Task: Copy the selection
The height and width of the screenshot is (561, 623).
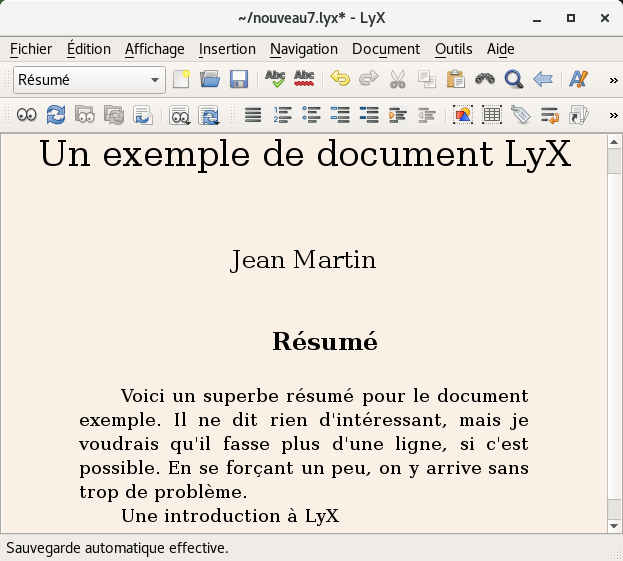Action: (x=427, y=79)
